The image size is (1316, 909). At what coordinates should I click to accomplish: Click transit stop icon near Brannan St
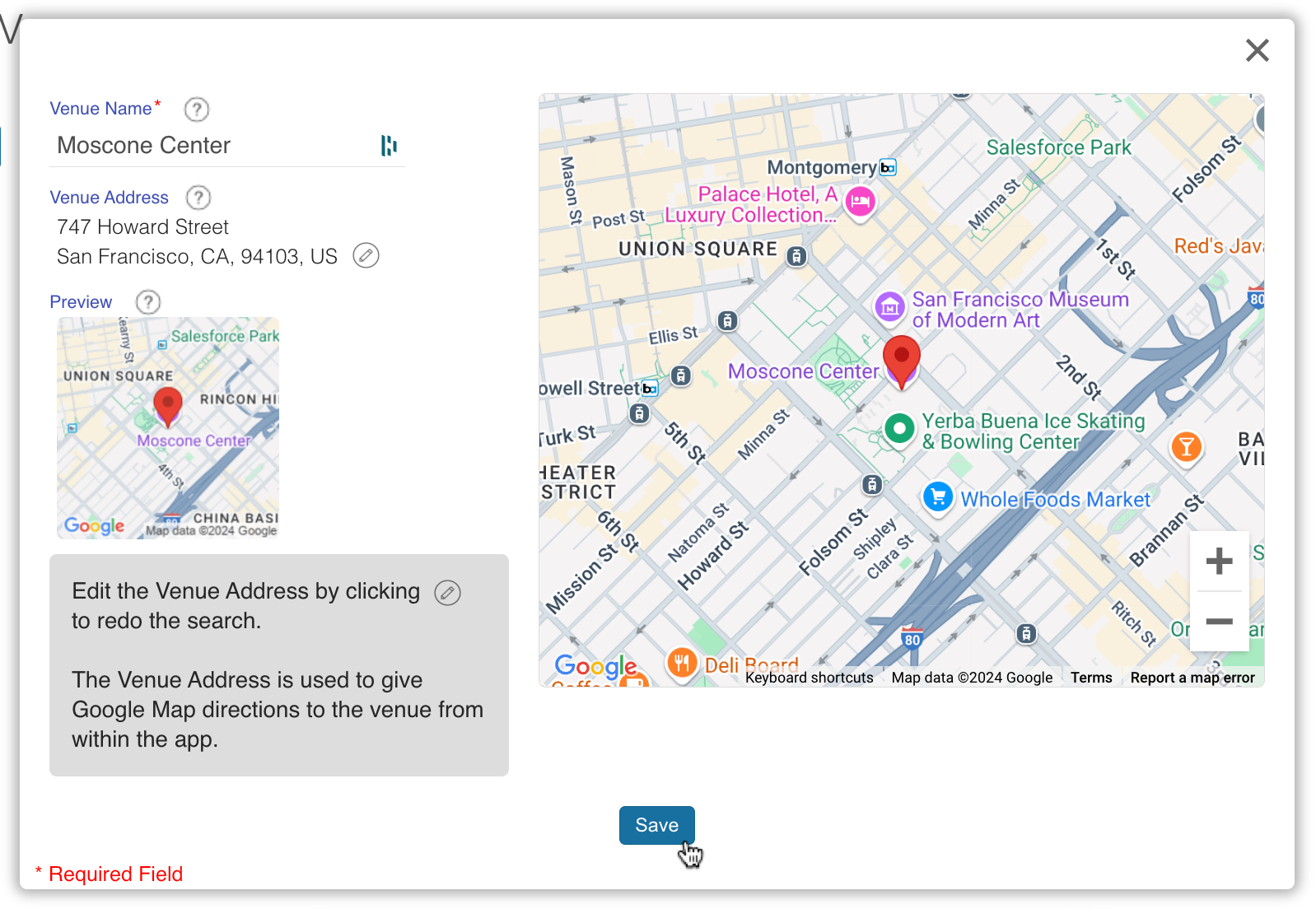point(1025,633)
